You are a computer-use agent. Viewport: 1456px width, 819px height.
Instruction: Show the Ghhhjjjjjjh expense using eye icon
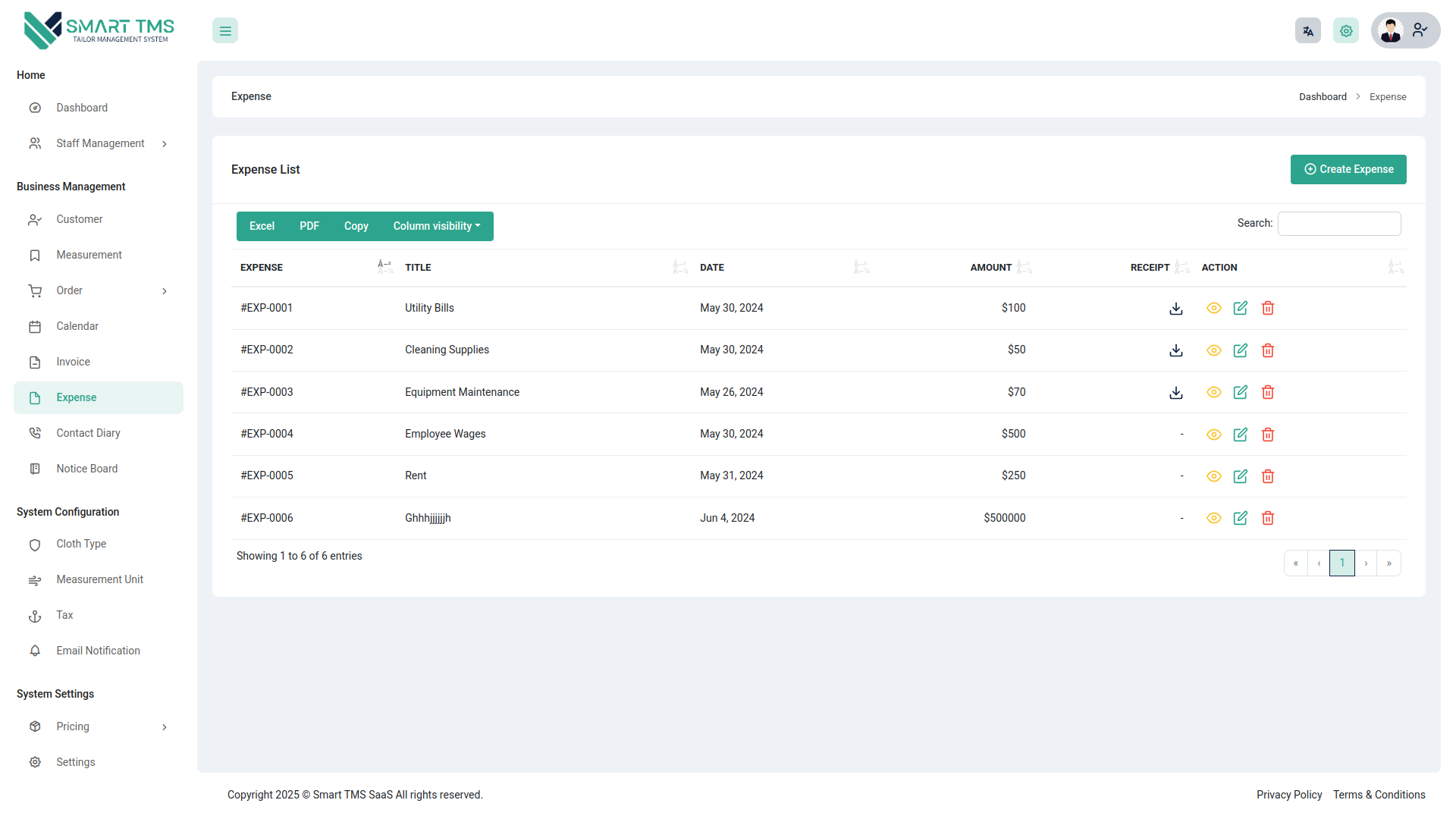1213,518
